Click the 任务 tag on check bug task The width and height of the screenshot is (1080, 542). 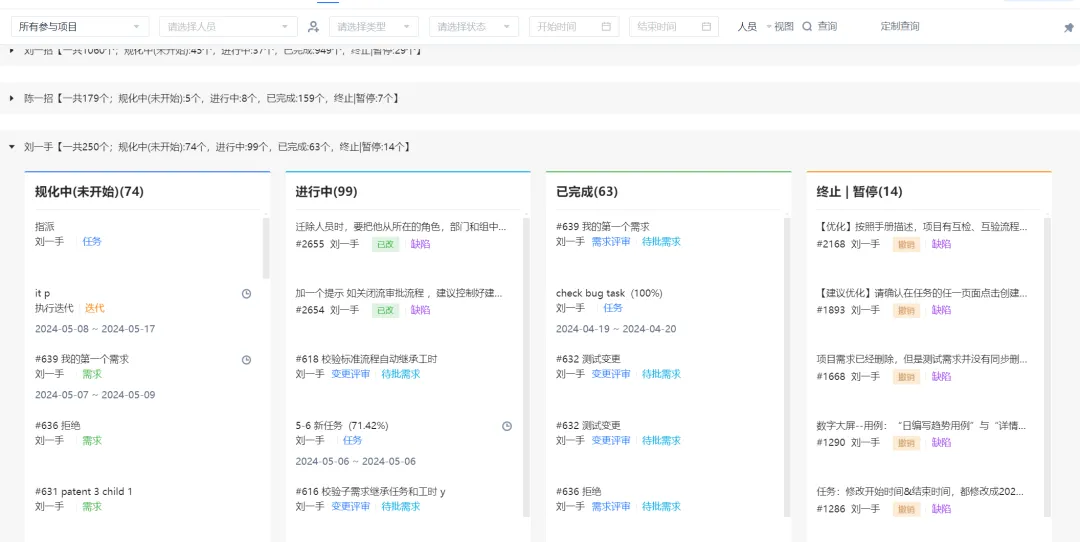[x=613, y=308]
